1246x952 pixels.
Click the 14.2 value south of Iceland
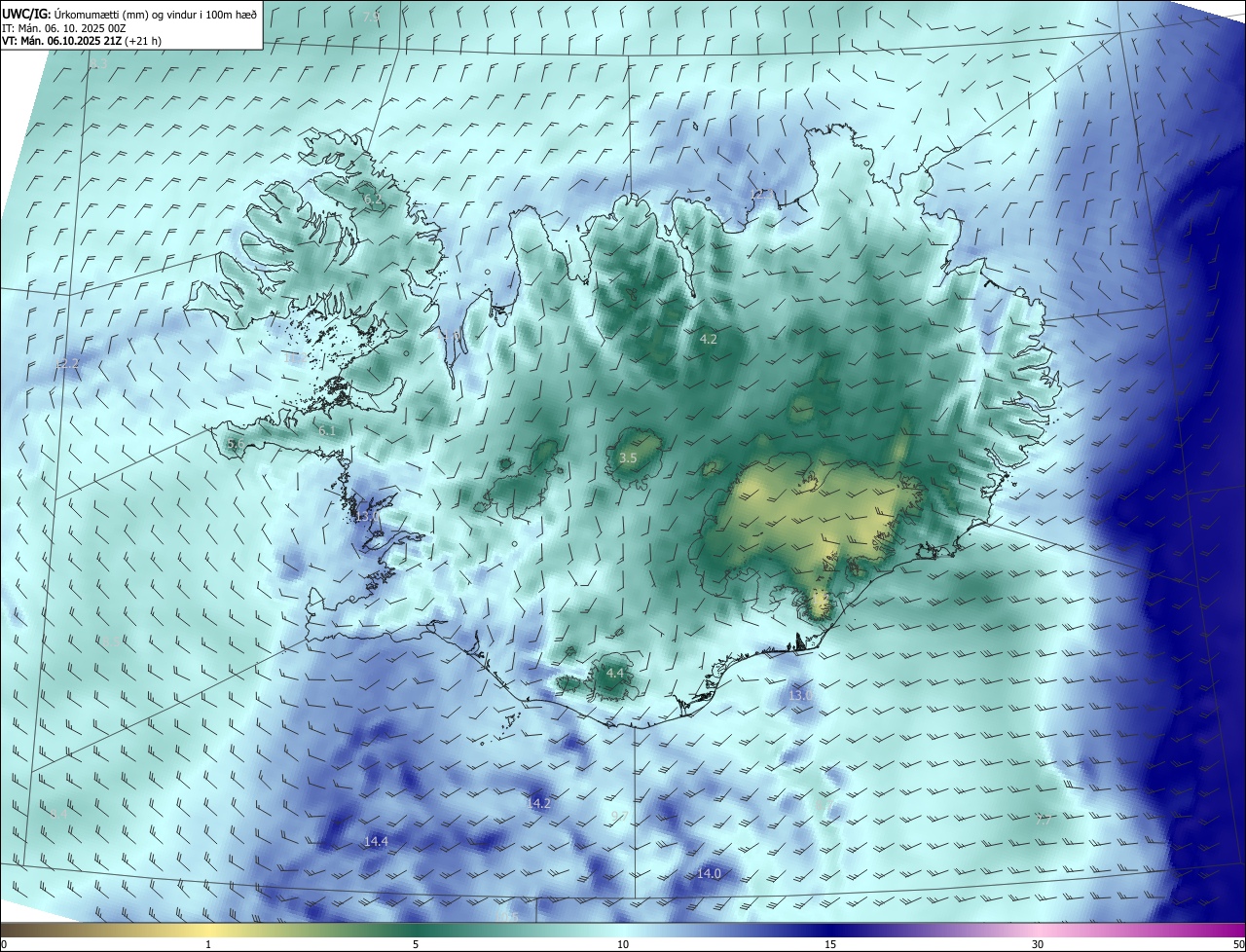(x=539, y=803)
